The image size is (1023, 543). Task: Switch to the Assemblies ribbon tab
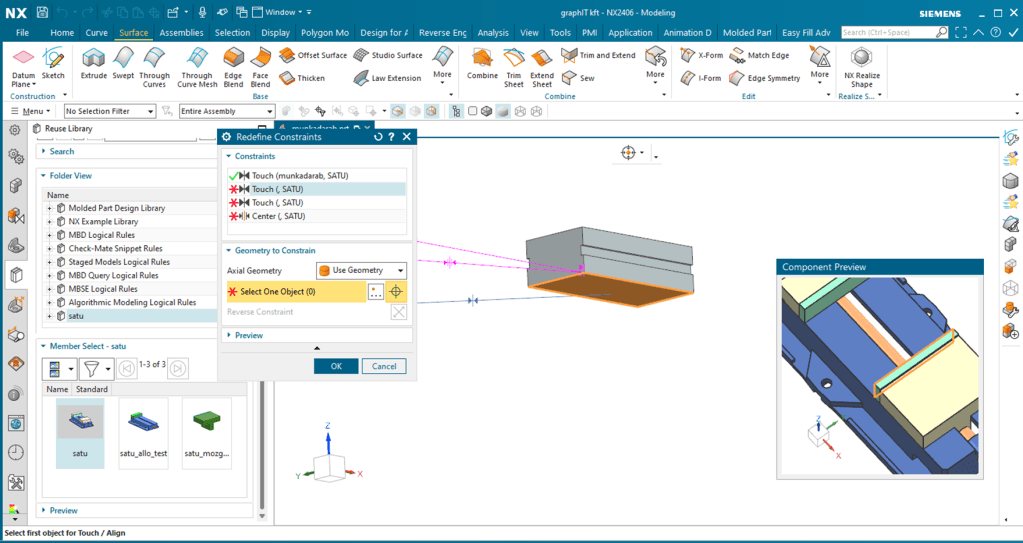181,33
